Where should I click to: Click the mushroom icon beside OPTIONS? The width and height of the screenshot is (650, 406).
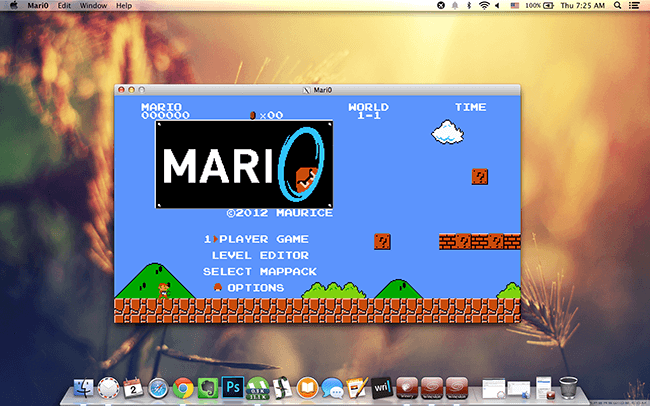[x=218, y=287]
